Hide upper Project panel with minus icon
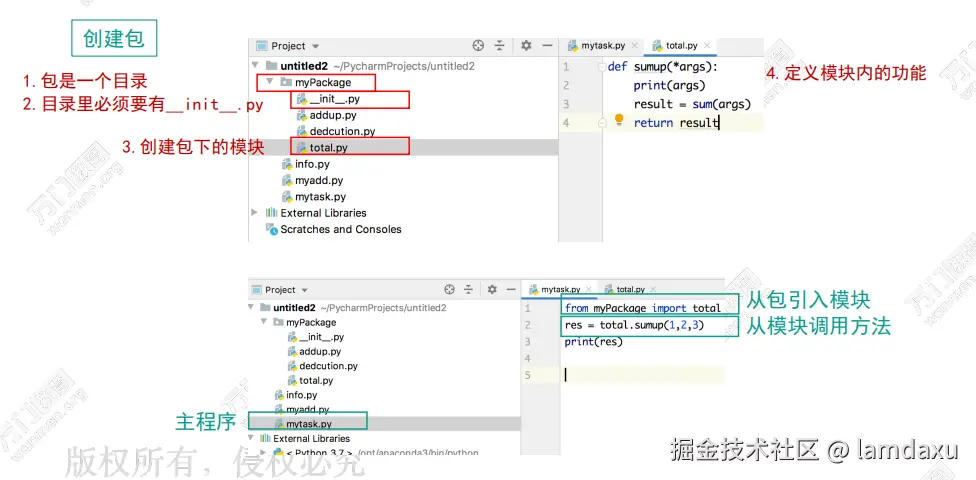976x480 pixels. click(x=547, y=46)
